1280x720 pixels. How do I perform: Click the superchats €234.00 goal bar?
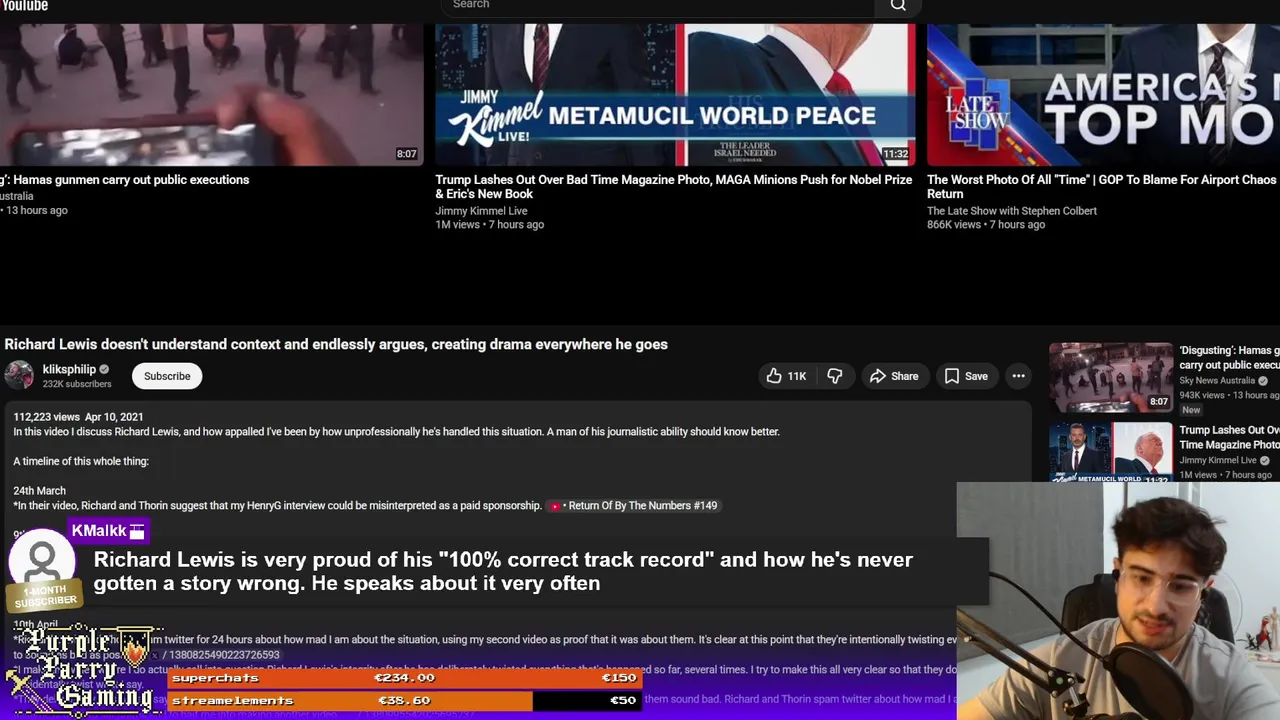click(x=404, y=678)
